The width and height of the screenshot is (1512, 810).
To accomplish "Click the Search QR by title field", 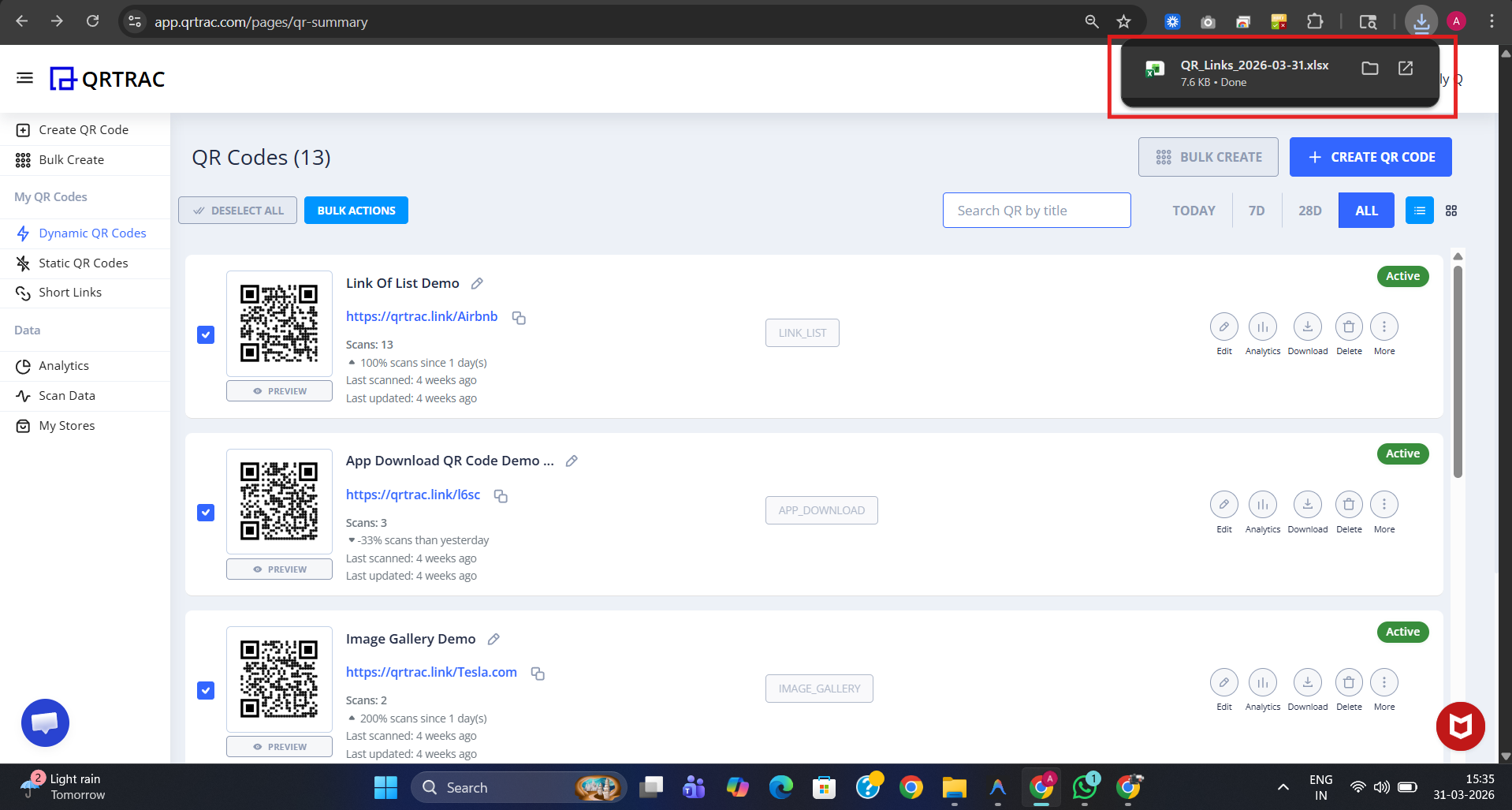I will (1036, 211).
